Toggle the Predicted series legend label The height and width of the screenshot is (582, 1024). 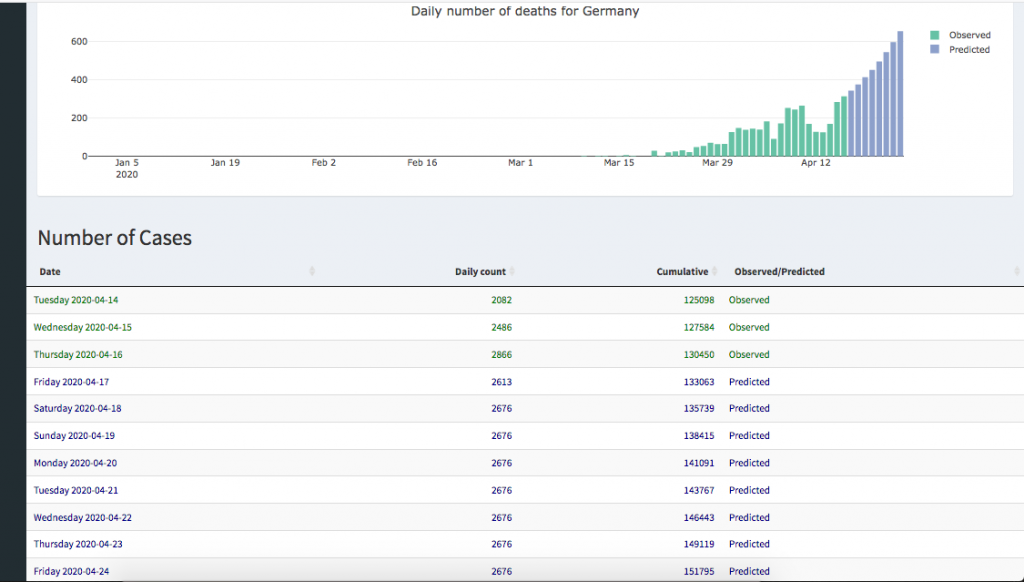click(x=969, y=49)
